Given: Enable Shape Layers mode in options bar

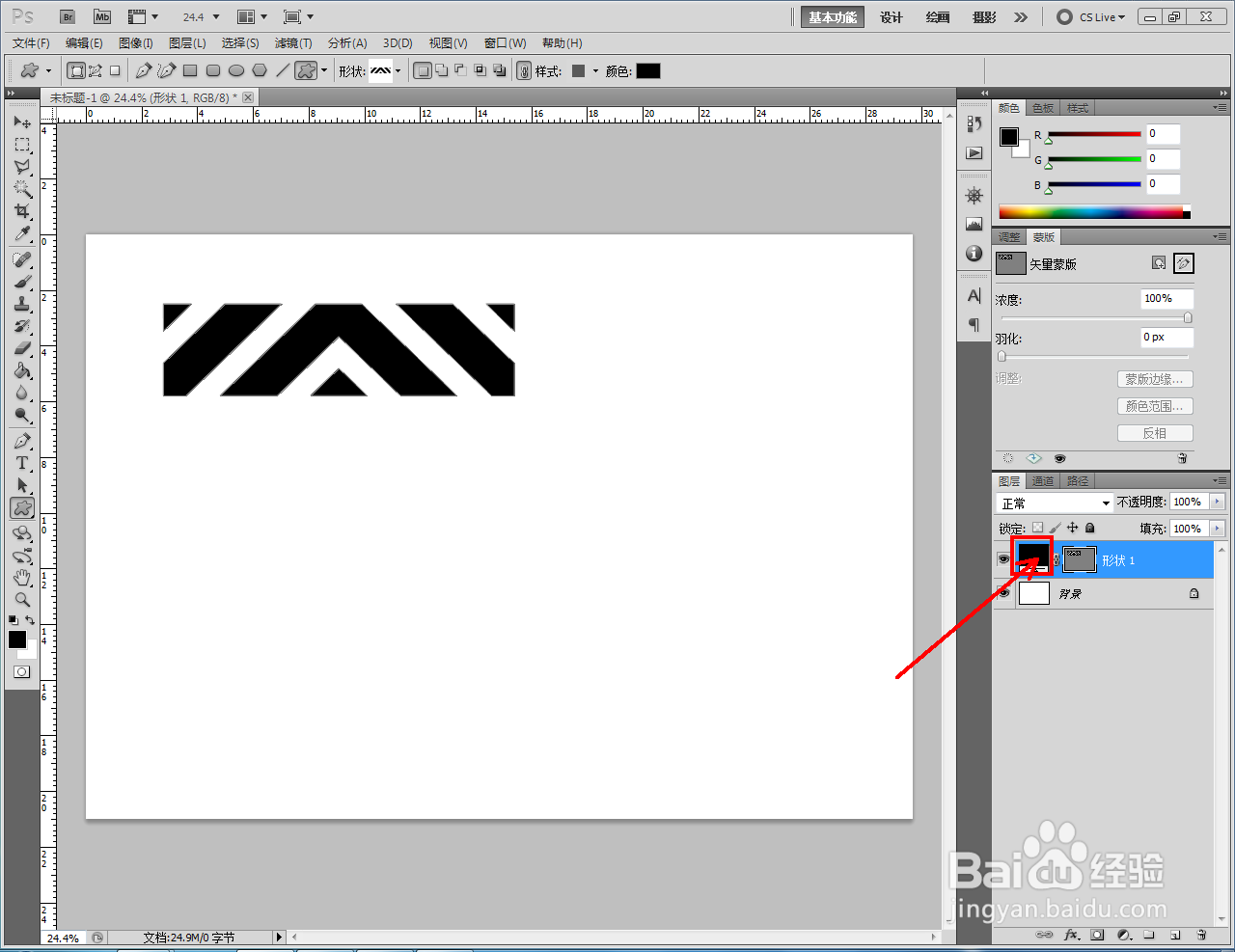Looking at the screenshot, I should point(76,70).
